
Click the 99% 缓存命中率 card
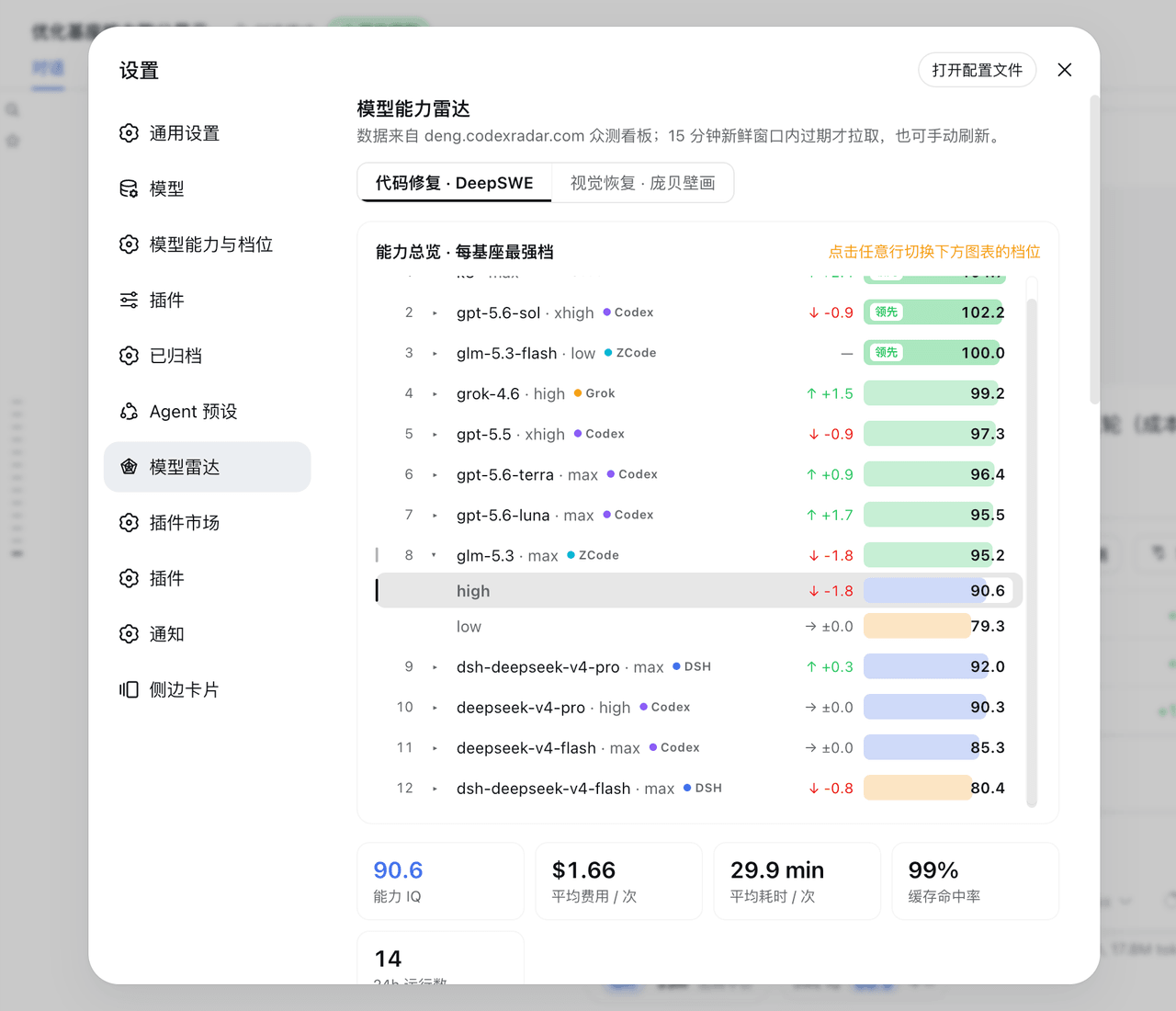click(x=976, y=881)
